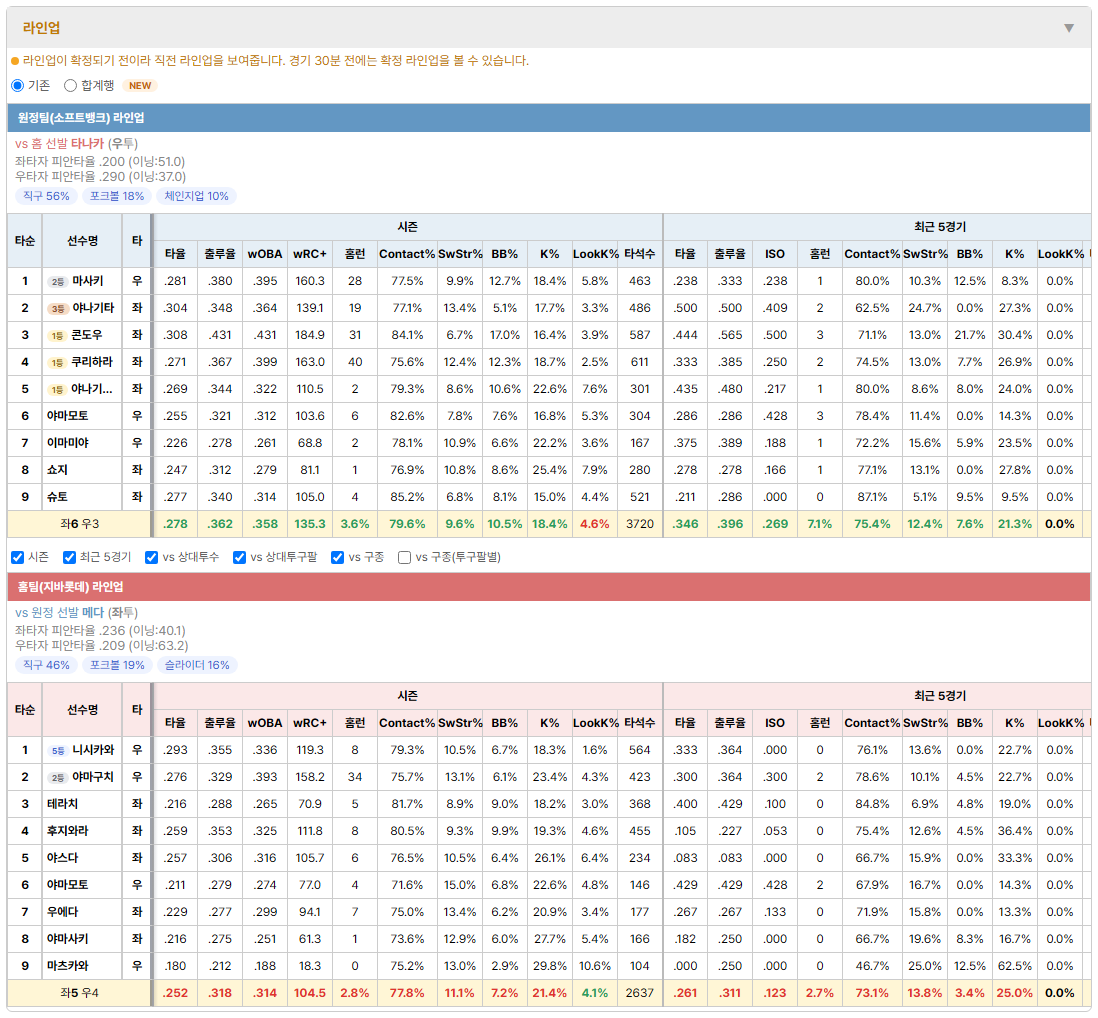
Task: Sort Softbank table by season wRC+ header
Action: point(310,254)
